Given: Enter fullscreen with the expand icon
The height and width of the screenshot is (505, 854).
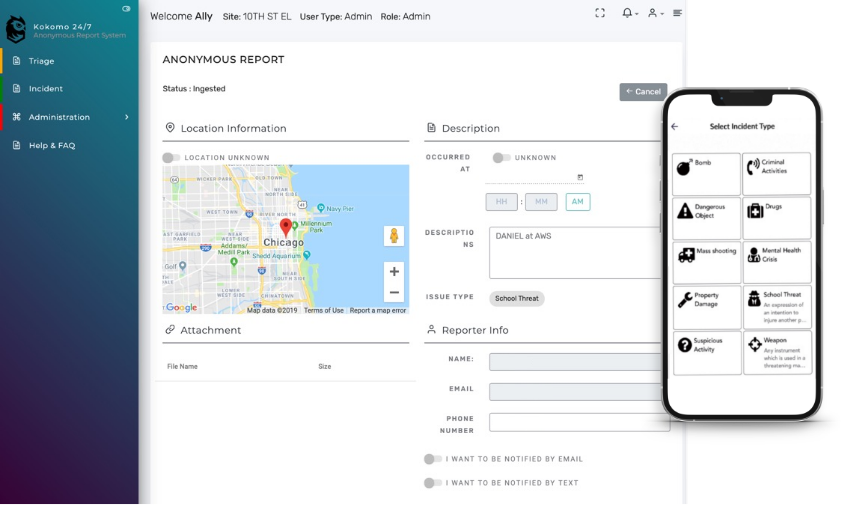Looking at the screenshot, I should pyautogui.click(x=600, y=13).
